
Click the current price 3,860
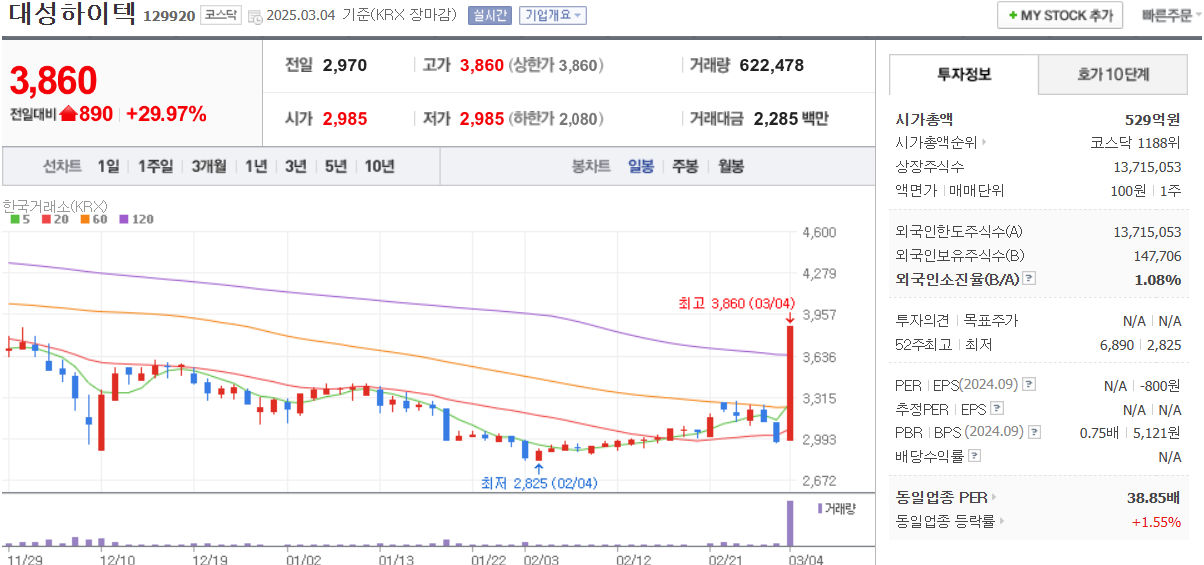(53, 80)
